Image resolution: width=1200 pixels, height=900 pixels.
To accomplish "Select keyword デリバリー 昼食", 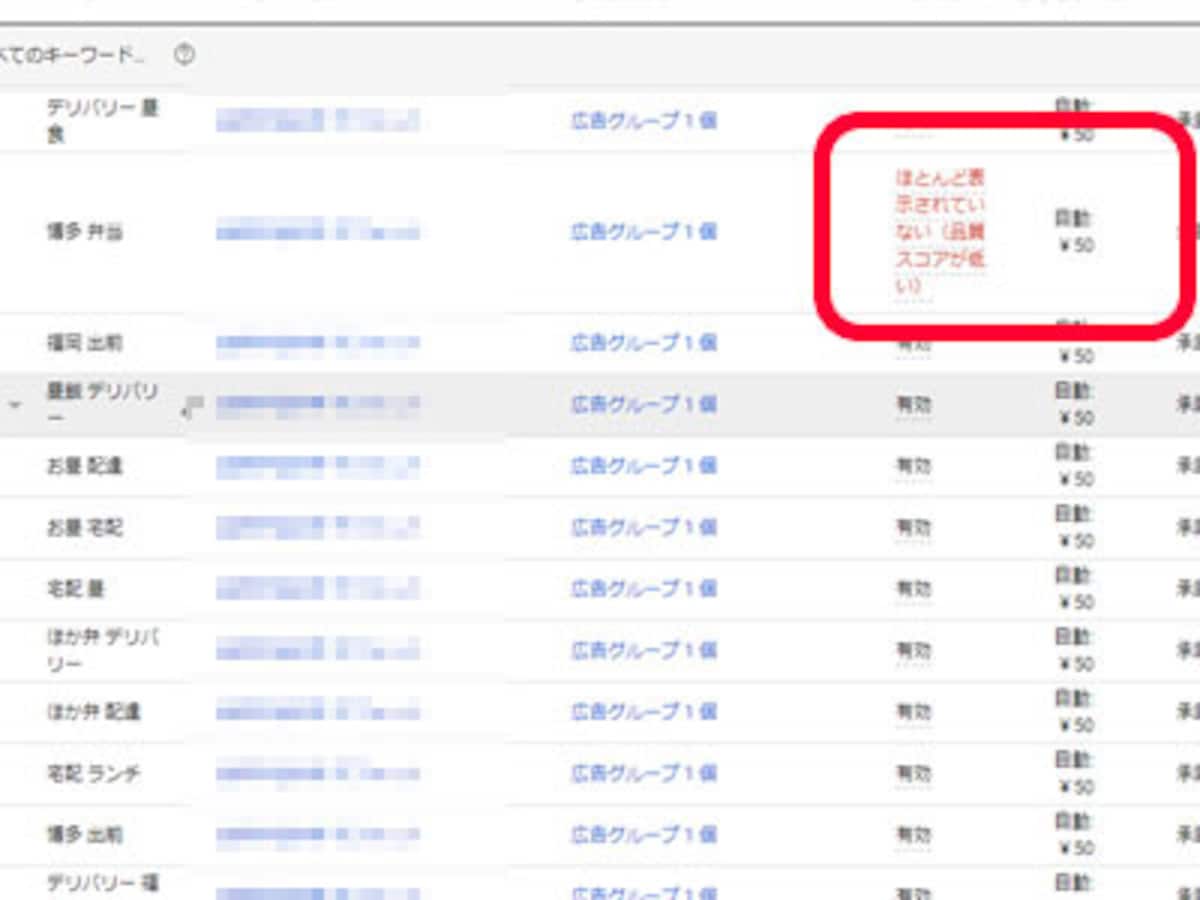I will (x=103, y=120).
